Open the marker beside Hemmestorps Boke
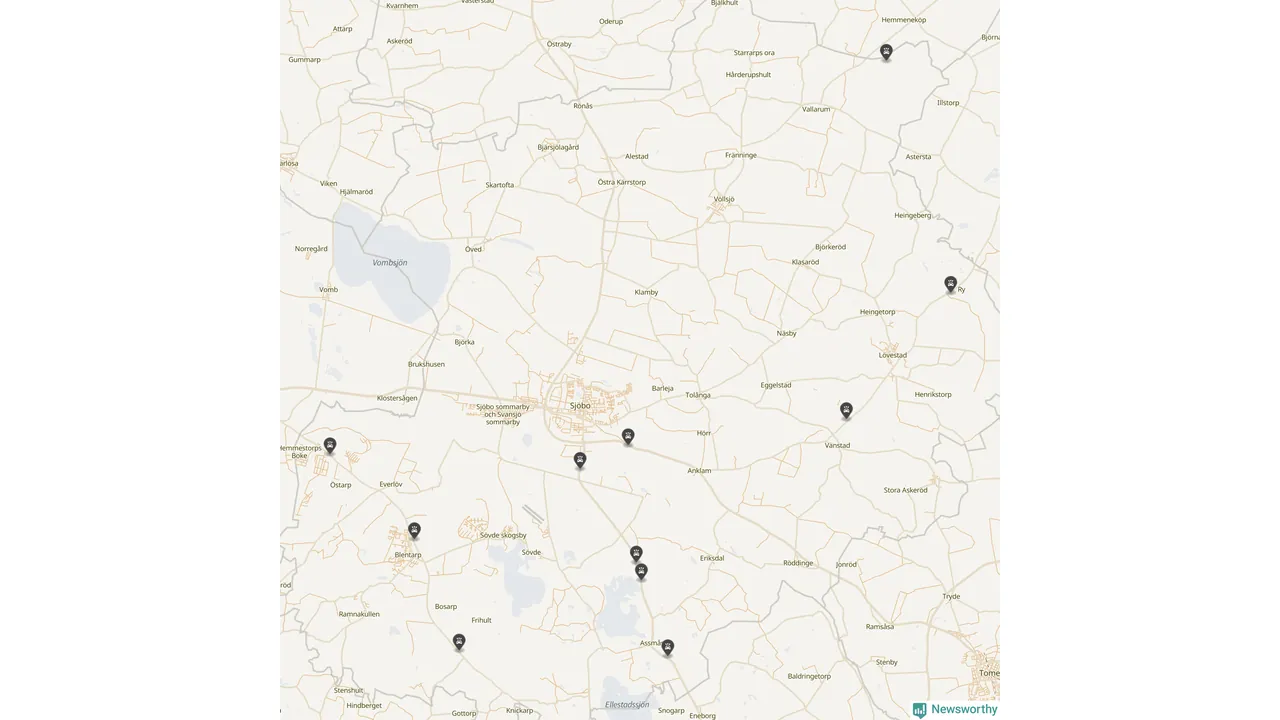The width and height of the screenshot is (1280, 720). click(x=330, y=446)
